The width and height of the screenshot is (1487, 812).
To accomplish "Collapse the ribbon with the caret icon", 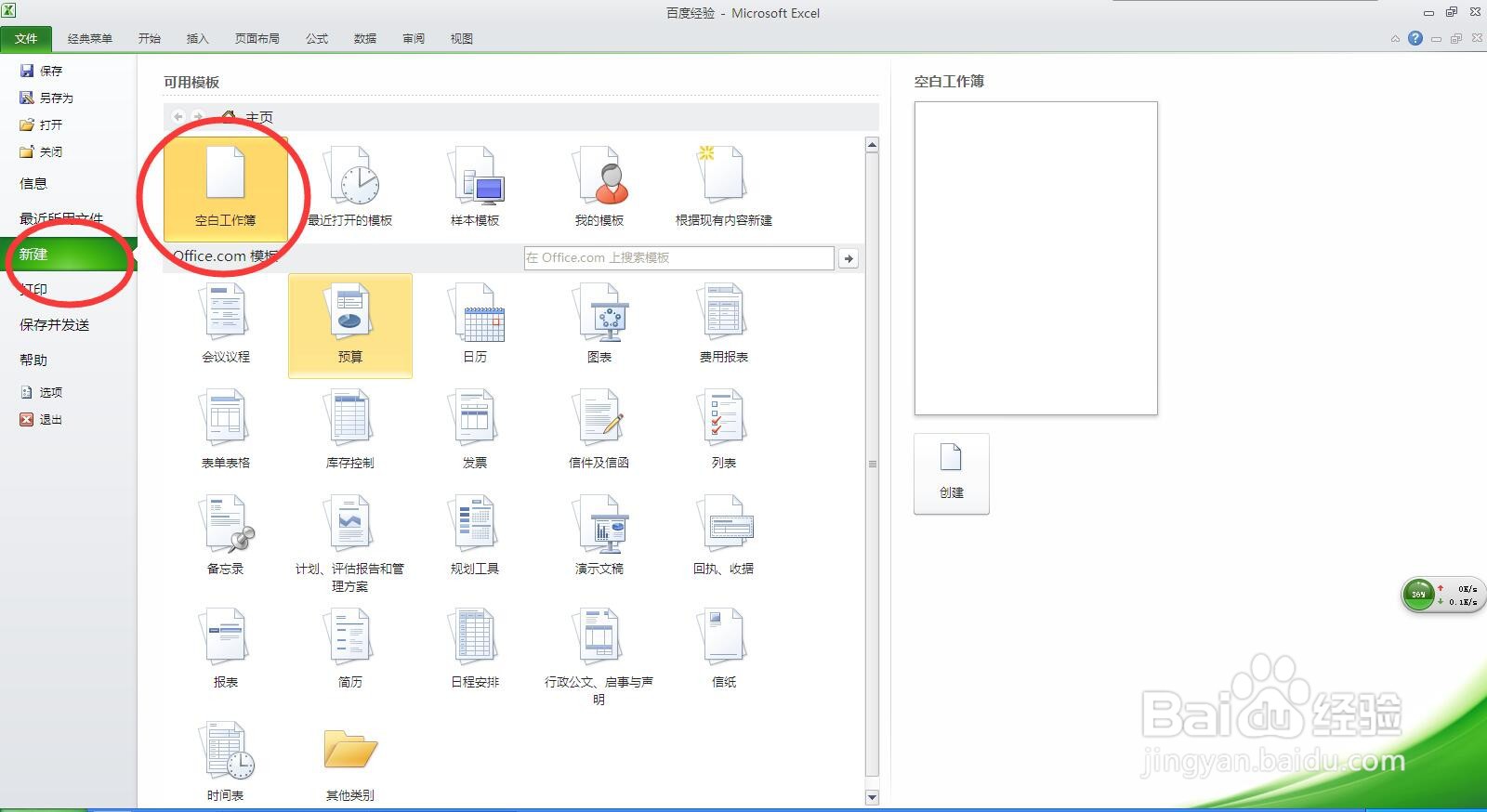I will click(1395, 39).
